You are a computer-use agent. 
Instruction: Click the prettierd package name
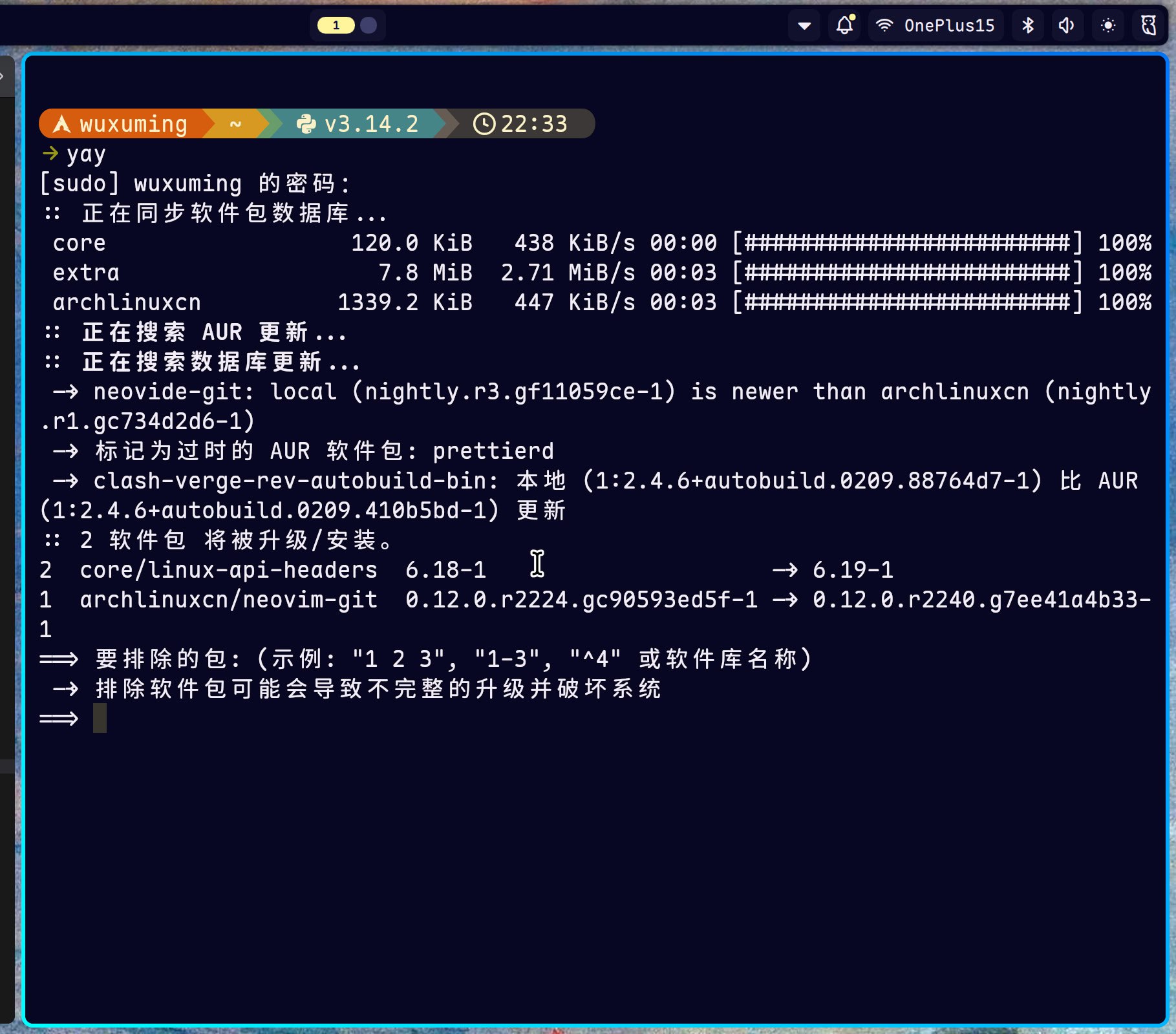click(x=493, y=451)
